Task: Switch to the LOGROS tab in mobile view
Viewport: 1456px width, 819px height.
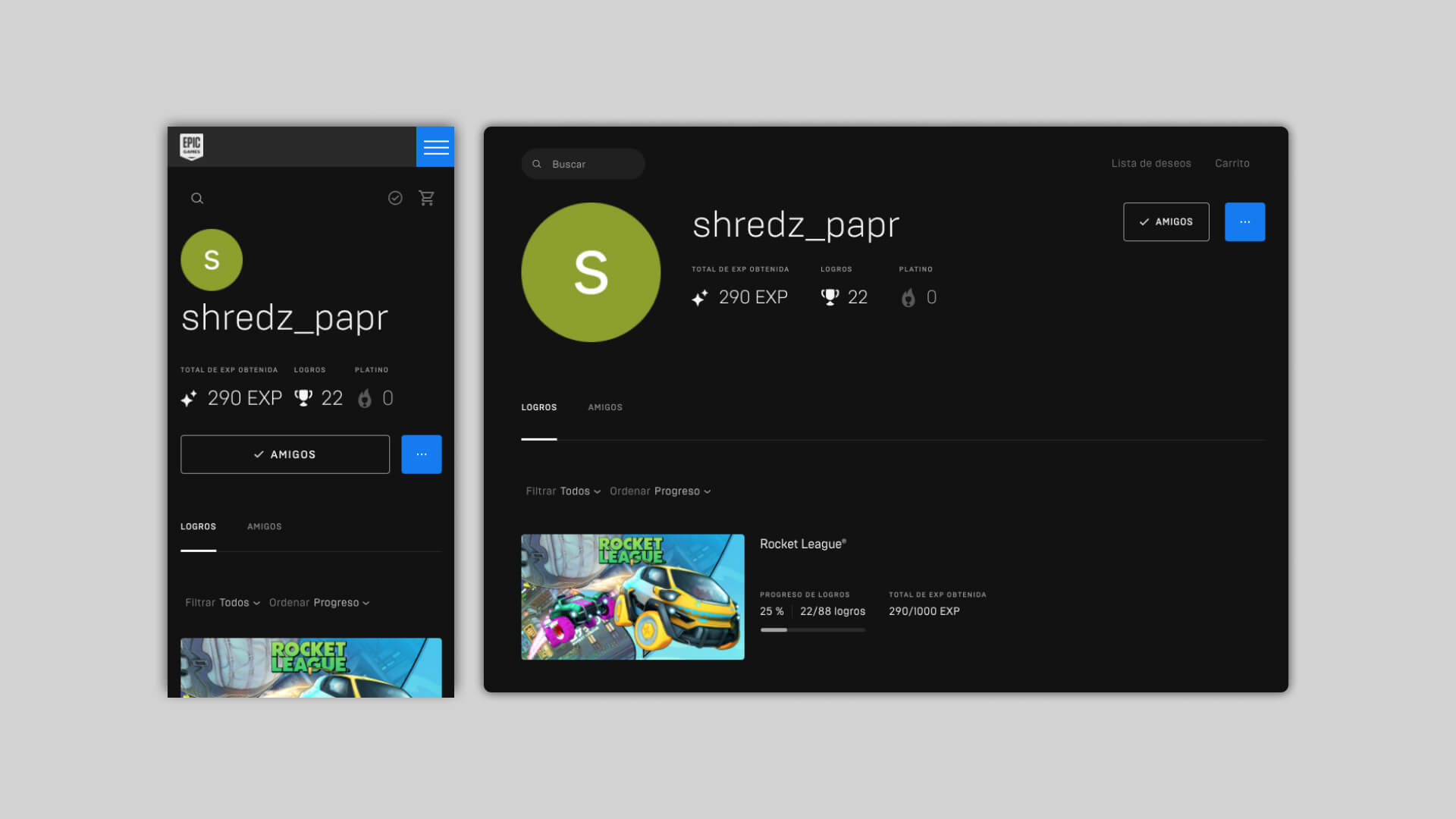Action: pos(199,526)
